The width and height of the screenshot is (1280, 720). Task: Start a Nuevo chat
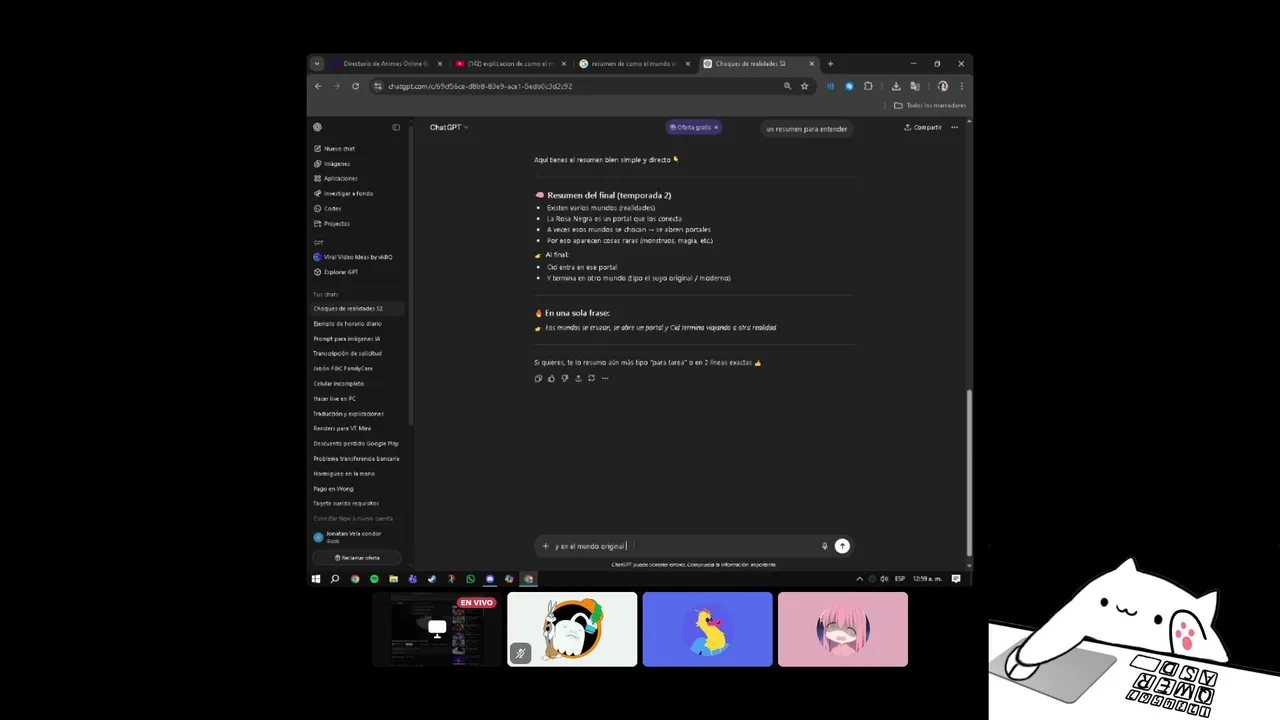[x=334, y=148]
